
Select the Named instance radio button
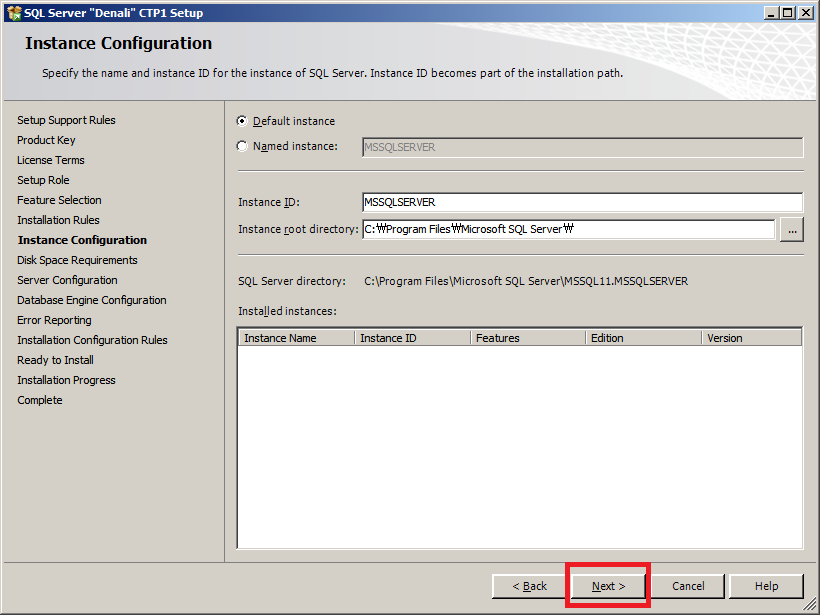coord(242,146)
